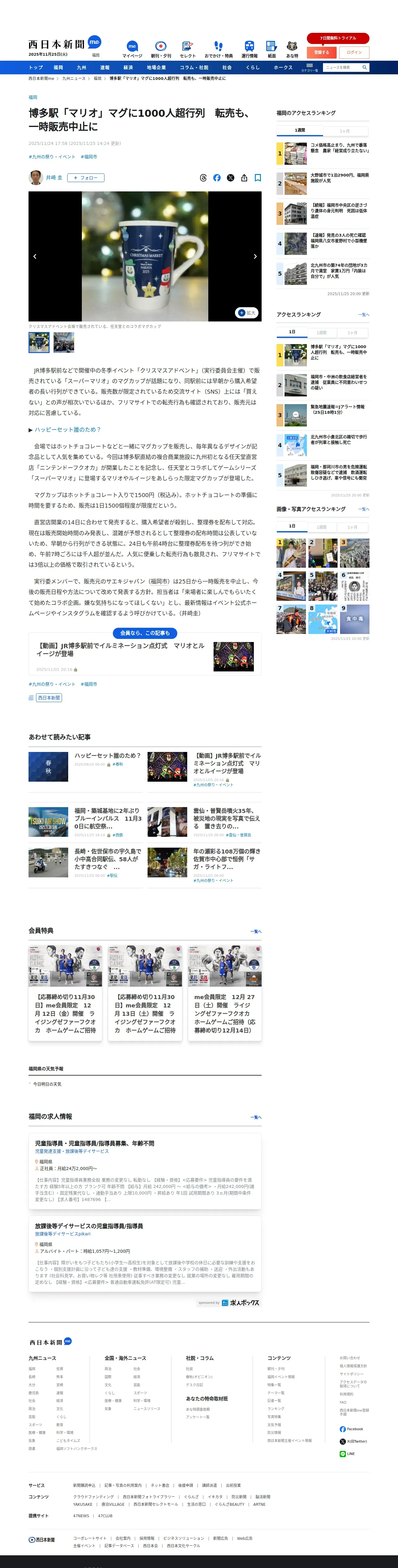Image resolution: width=398 pixels, height=1568 pixels.
Task: Open photo ranking image number 9 食中毒
Action: [355, 619]
